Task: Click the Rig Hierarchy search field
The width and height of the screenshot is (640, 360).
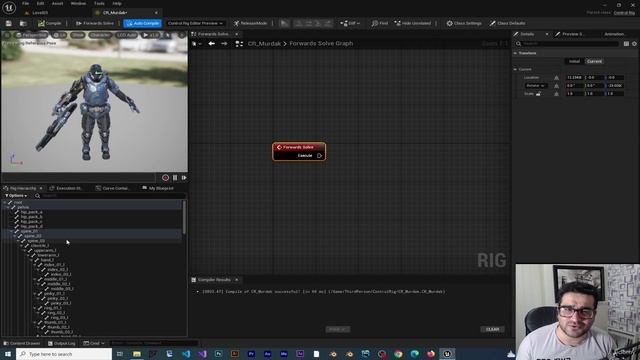Action: [x=111, y=196]
